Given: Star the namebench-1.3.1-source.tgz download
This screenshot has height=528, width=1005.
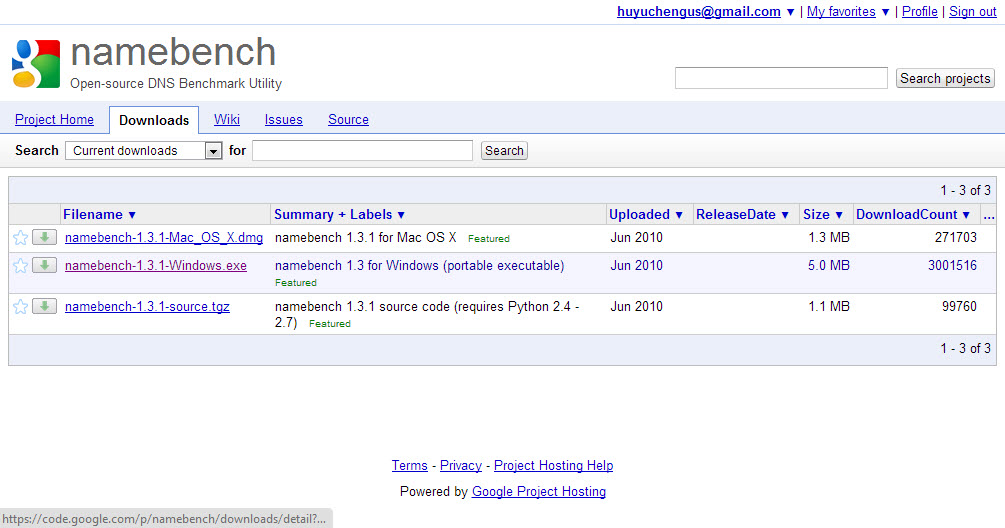Looking at the screenshot, I should pyautogui.click(x=21, y=307).
